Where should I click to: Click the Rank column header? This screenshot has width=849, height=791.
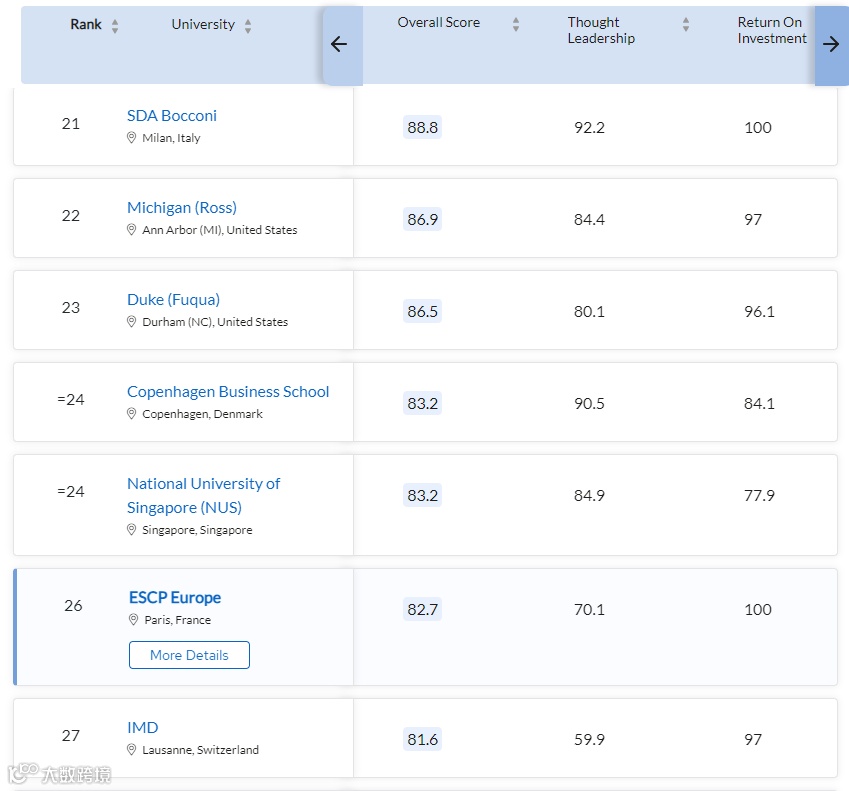tap(86, 24)
